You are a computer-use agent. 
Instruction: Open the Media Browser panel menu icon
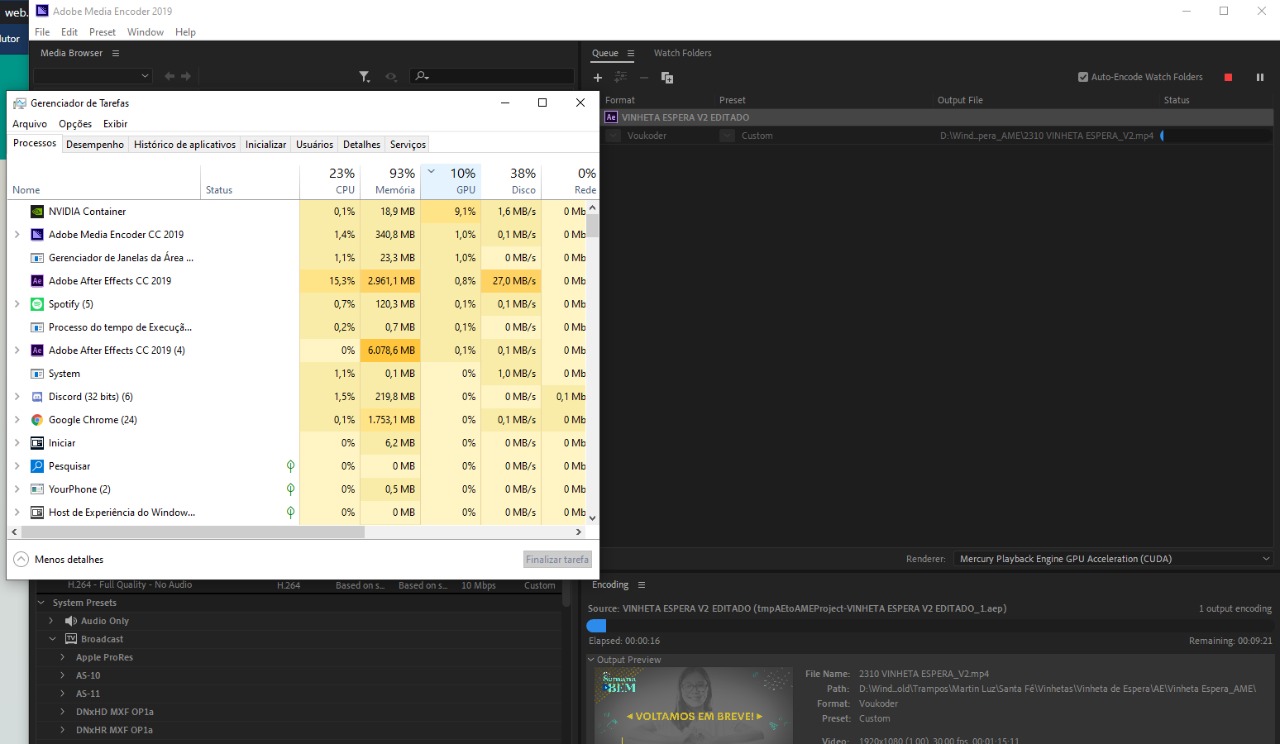point(115,53)
